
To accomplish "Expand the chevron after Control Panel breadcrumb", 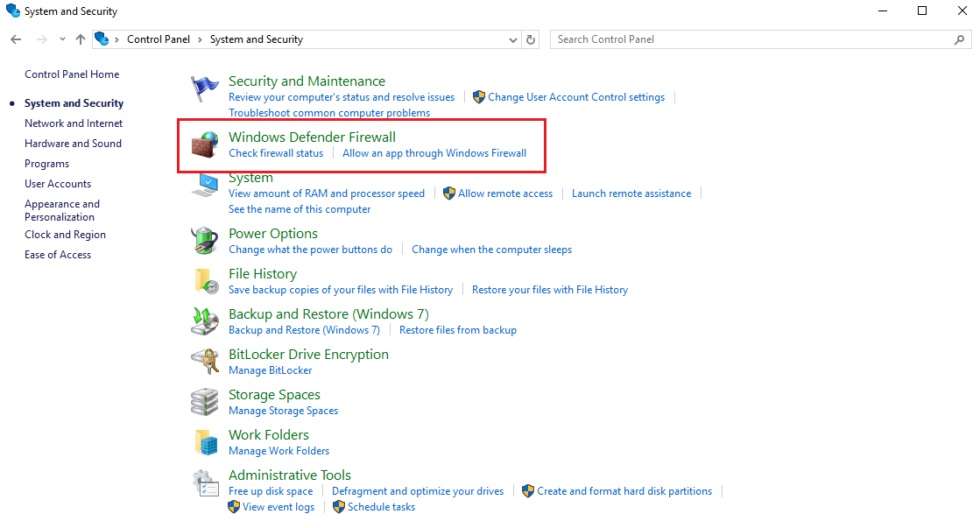I will pyautogui.click(x=202, y=40).
